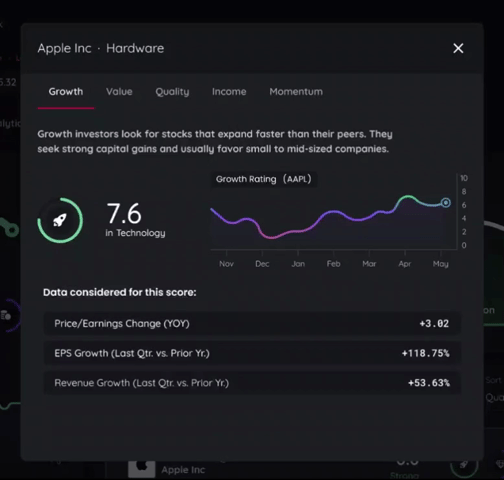Click the Dec label on chart axis

(x=262, y=264)
